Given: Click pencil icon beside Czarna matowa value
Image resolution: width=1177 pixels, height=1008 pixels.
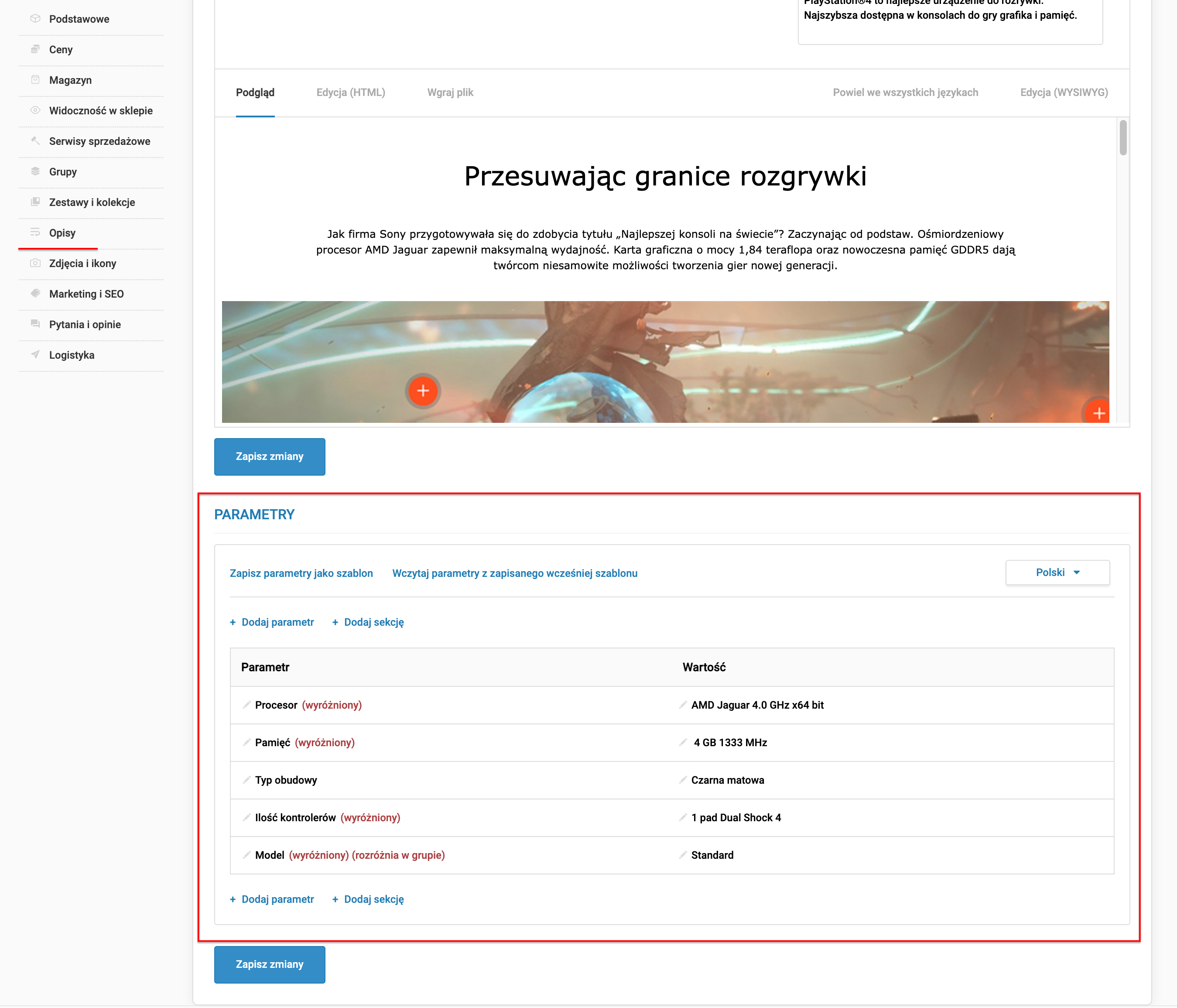Looking at the screenshot, I should click(683, 780).
